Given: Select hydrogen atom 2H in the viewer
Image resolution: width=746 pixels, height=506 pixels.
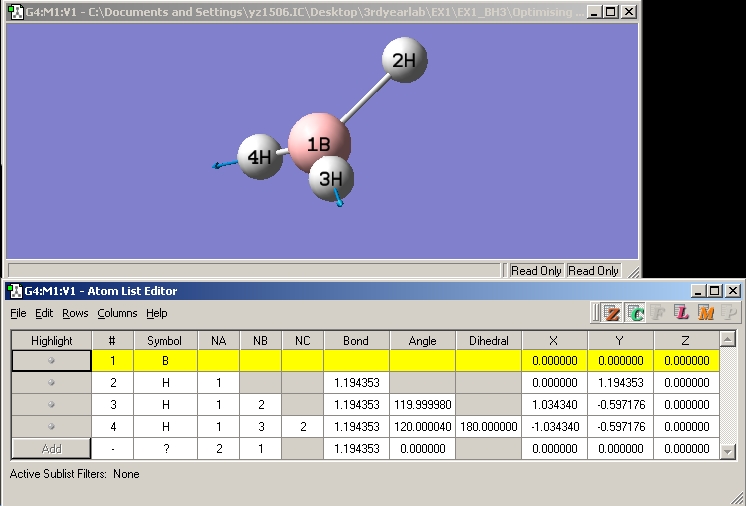Looking at the screenshot, I should [x=404, y=60].
